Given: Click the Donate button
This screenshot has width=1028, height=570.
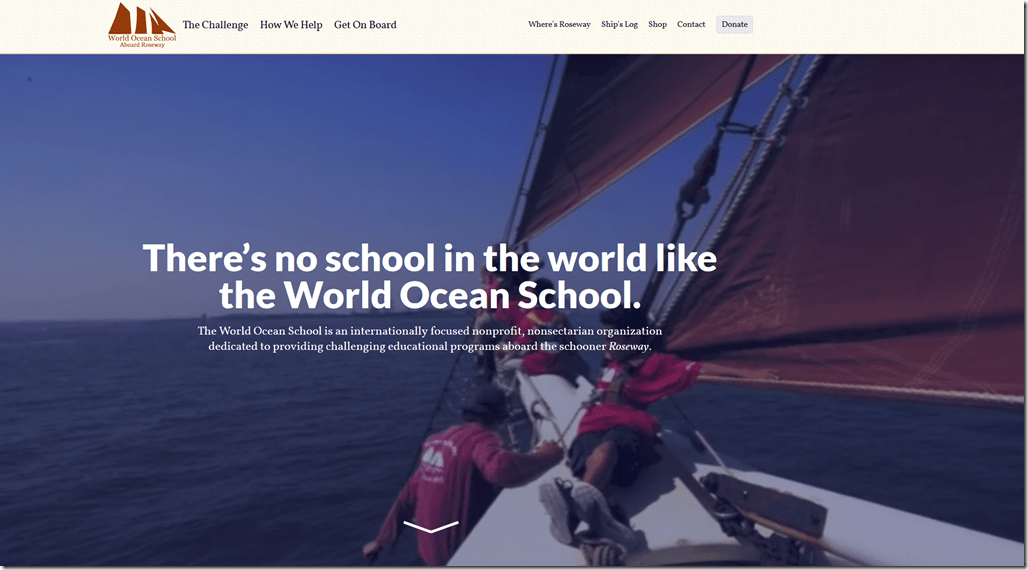Looking at the screenshot, I should pyautogui.click(x=734, y=24).
